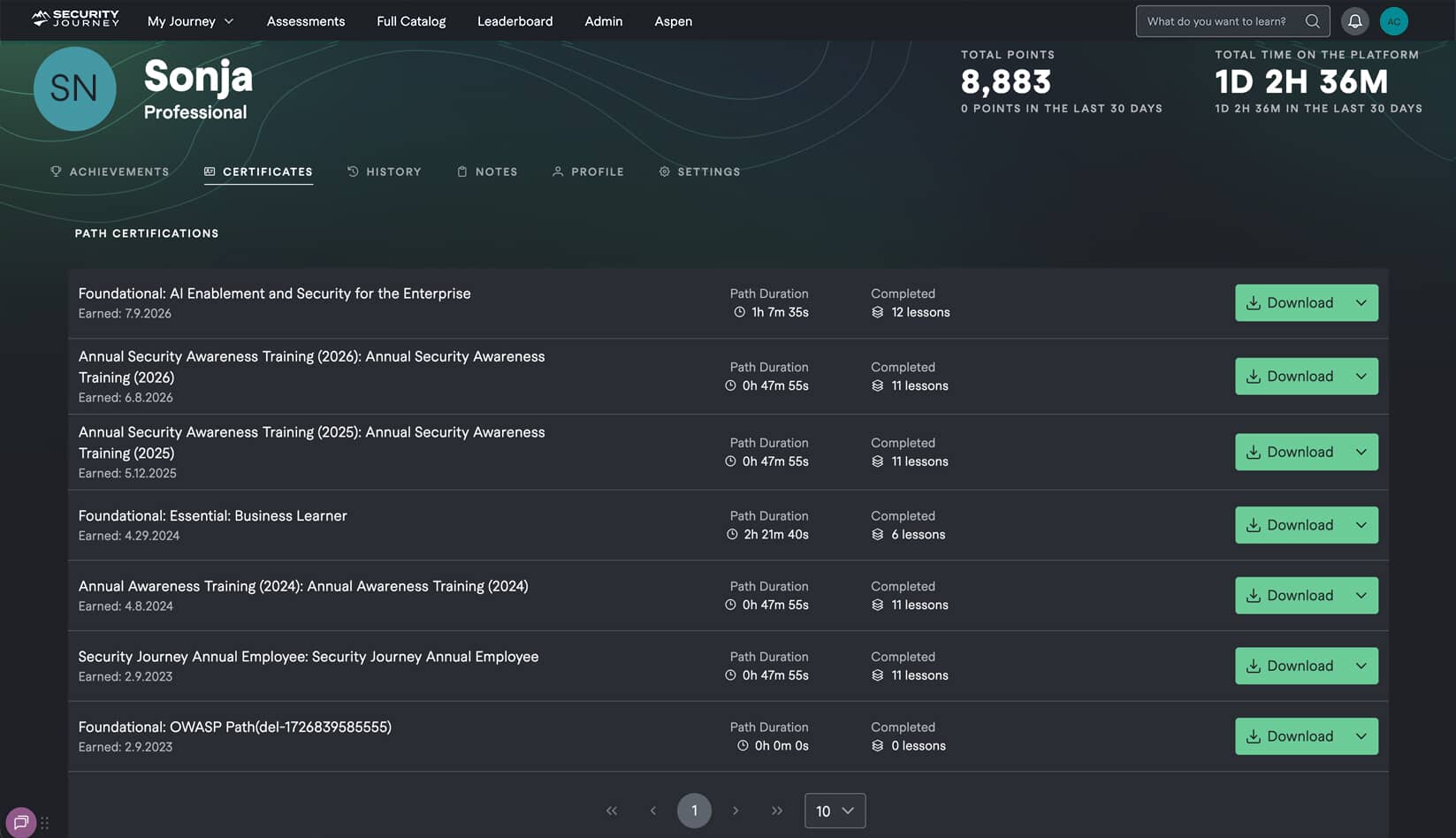Screen dimensions: 1456x838
Task: Click the 'Foundational: AI Enablement and Security for the Enterprise' title
Action: click(274, 293)
